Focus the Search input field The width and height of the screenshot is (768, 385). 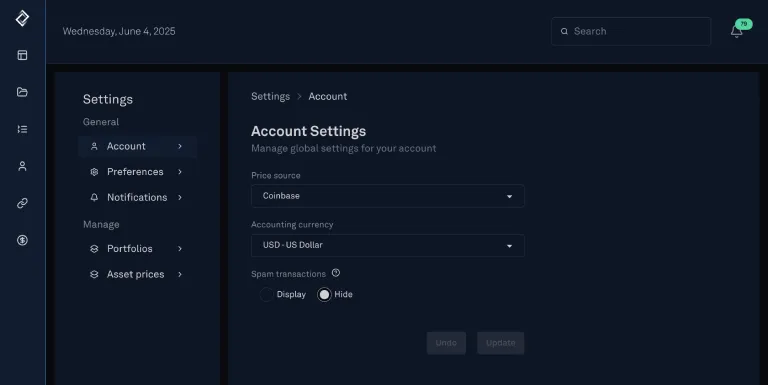[x=631, y=31]
